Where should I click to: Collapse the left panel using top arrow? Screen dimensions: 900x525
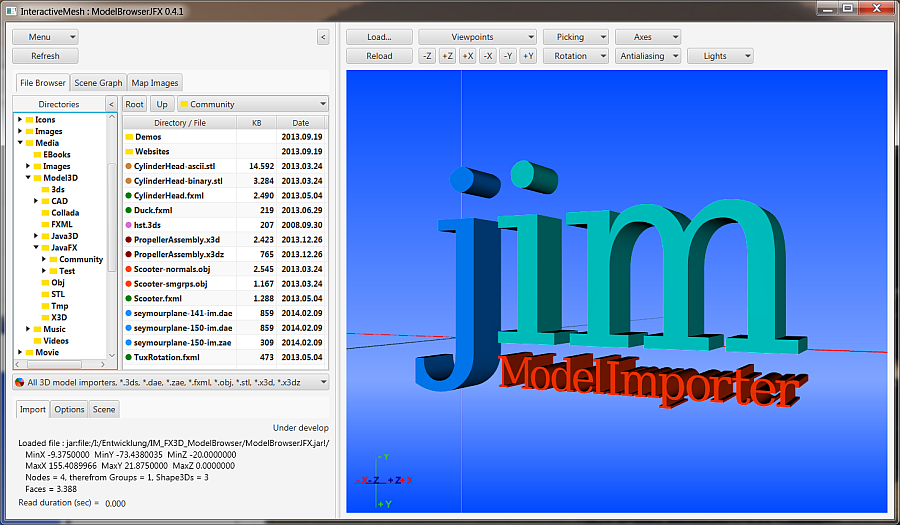323,37
